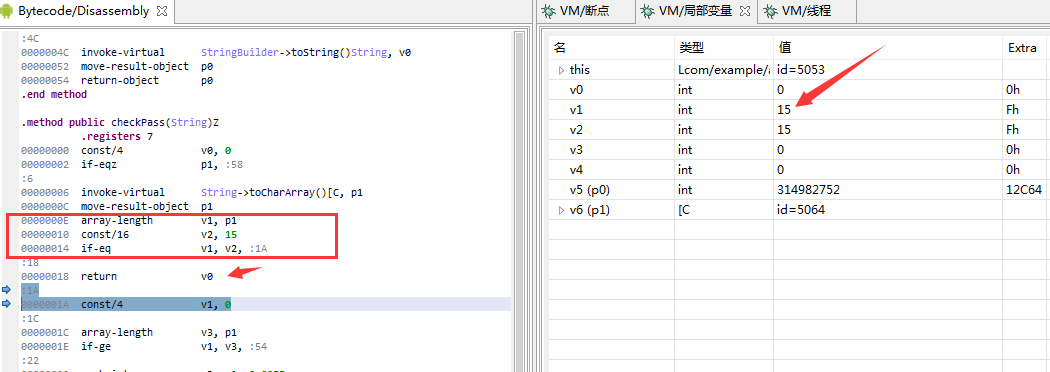Image resolution: width=1050 pixels, height=372 pixels.
Task: Click the gutter arrow marker beside label :1A
Action: pos(7,290)
